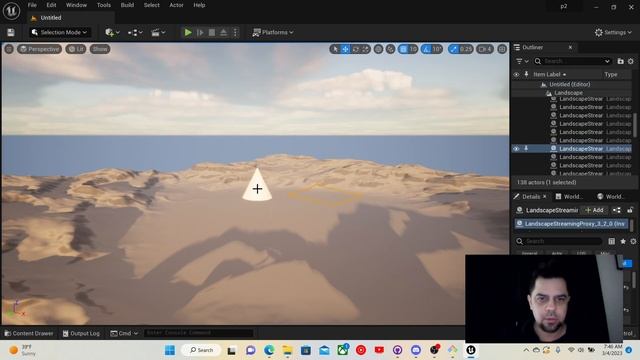This screenshot has height=360, width=640.
Task: Click the Perspective viewport type button
Action: pos(40,49)
